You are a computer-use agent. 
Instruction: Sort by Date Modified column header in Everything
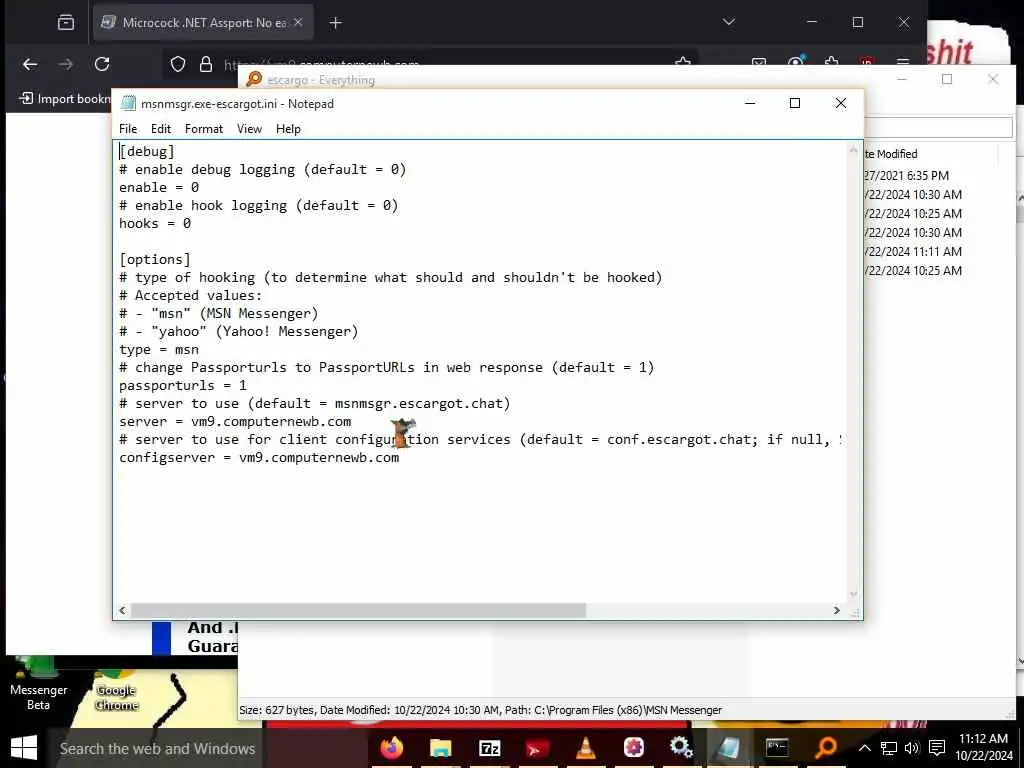pos(891,154)
